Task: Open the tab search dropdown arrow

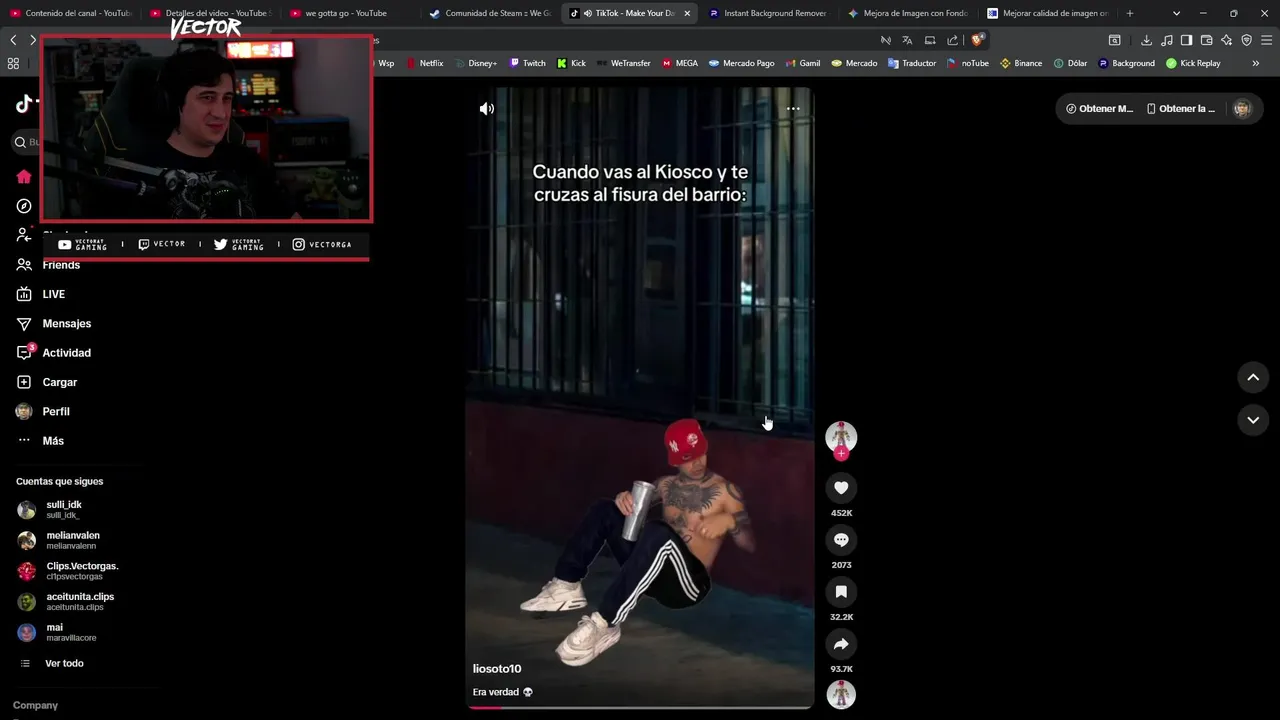Action: click(x=1176, y=13)
